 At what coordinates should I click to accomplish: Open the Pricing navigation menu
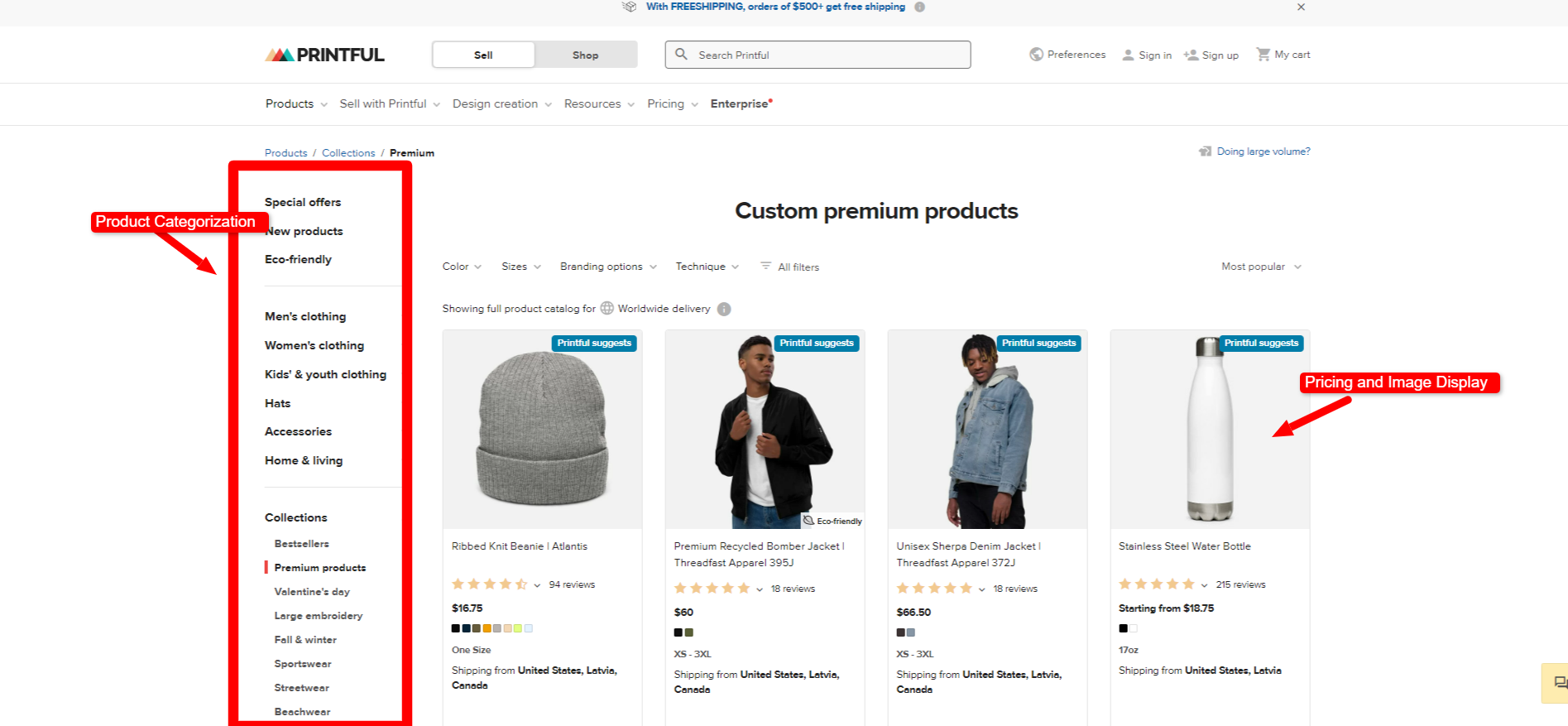672,103
